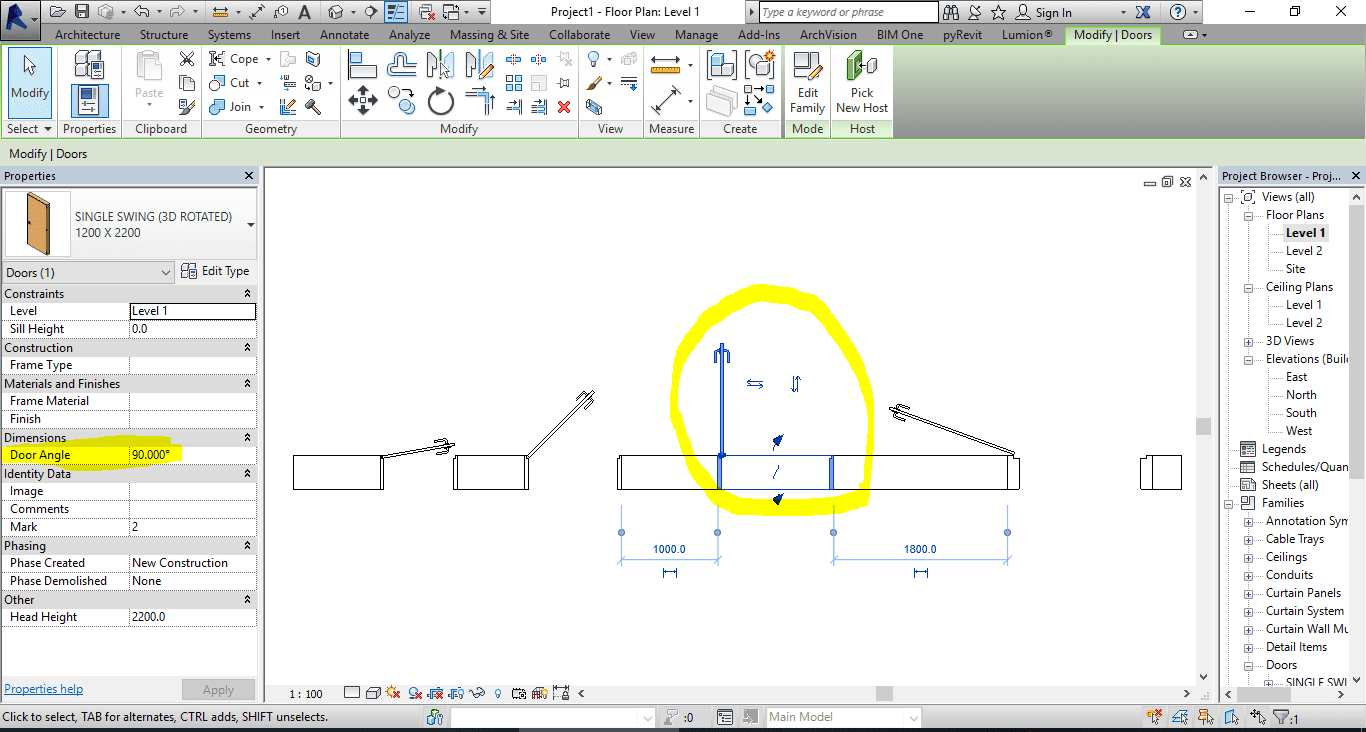Click the Edit Type button
Image resolution: width=1366 pixels, height=732 pixels.
[x=216, y=271]
